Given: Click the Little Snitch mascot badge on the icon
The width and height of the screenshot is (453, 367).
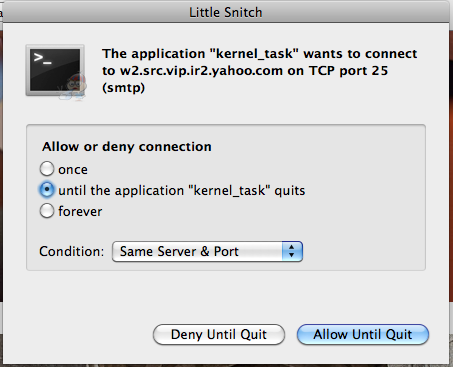Looking at the screenshot, I should point(75,88).
